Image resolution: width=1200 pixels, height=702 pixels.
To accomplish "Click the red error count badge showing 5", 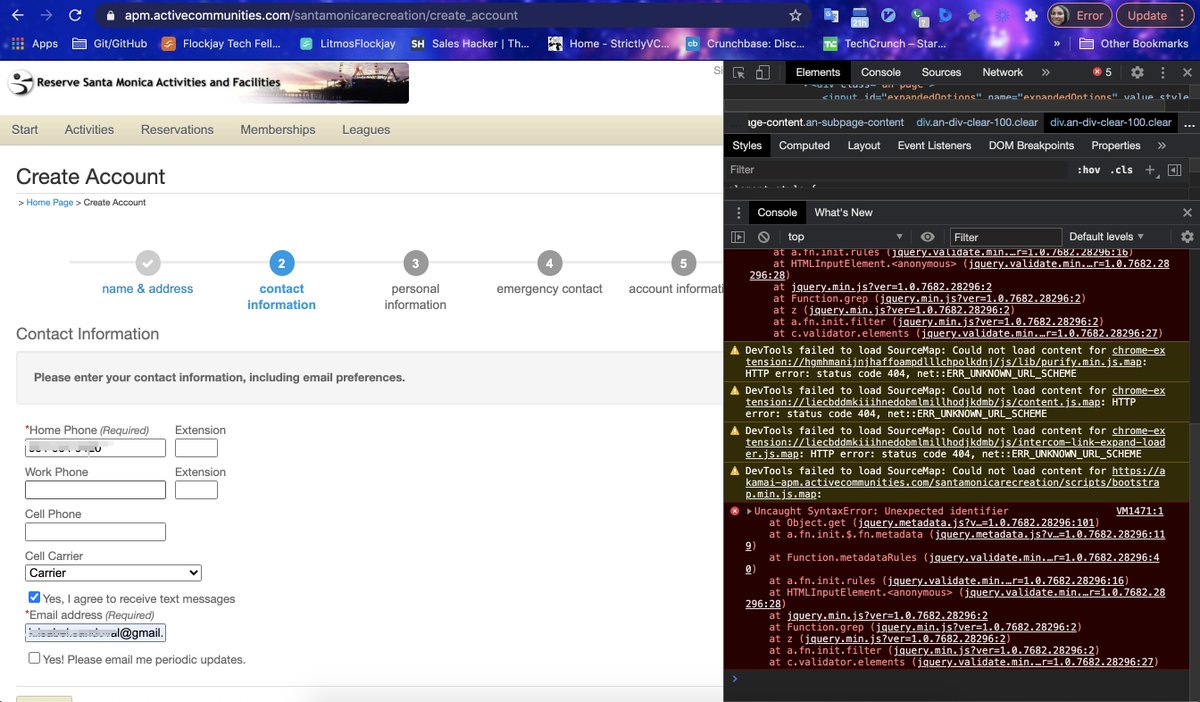I will (1102, 72).
